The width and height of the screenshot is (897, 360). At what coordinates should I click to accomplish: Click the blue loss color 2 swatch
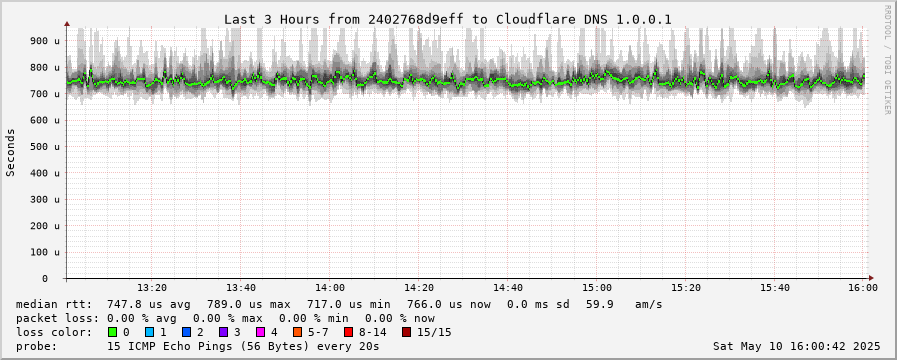pos(186,332)
